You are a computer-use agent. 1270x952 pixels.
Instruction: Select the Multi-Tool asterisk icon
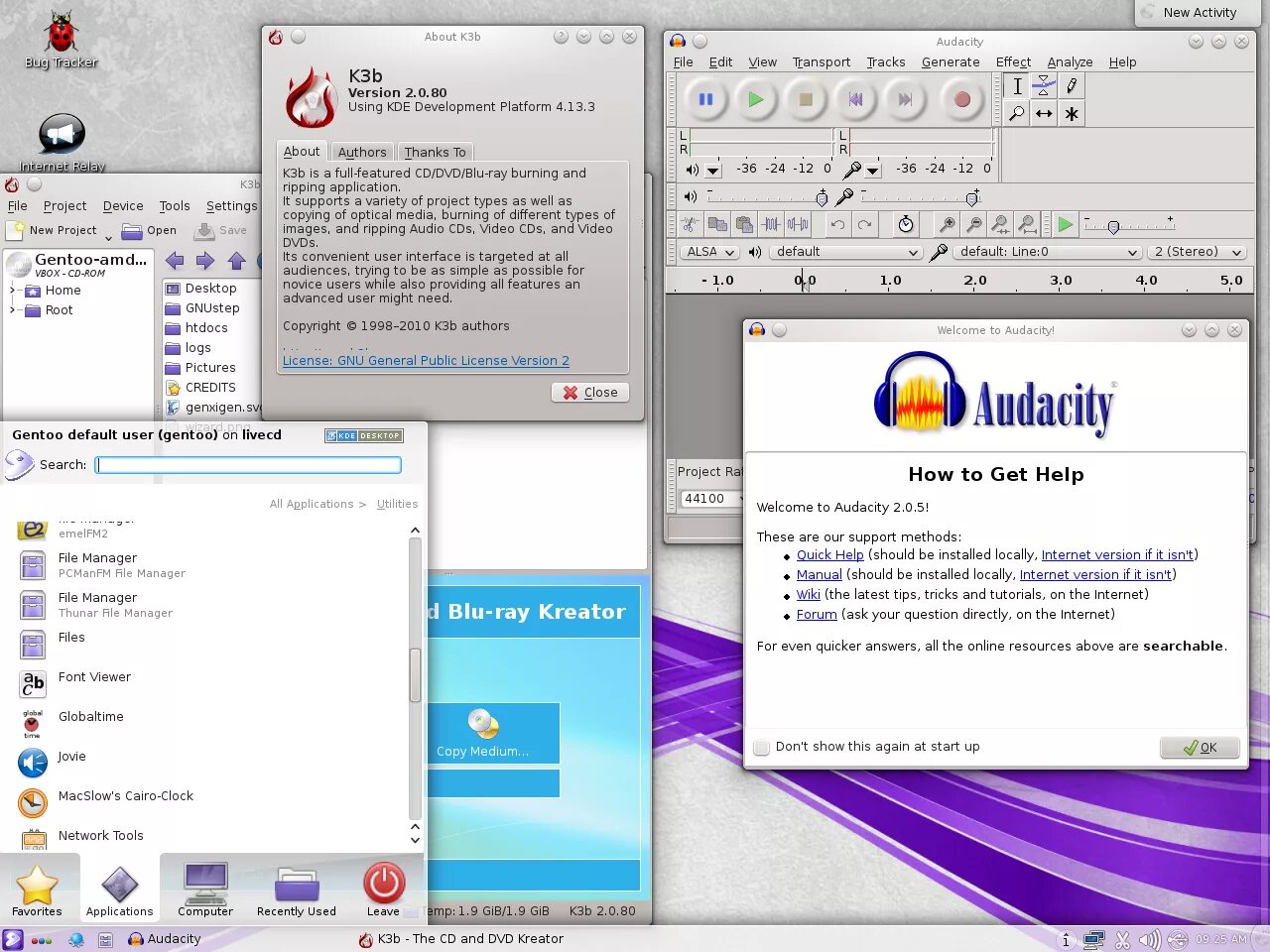pos(1072,114)
